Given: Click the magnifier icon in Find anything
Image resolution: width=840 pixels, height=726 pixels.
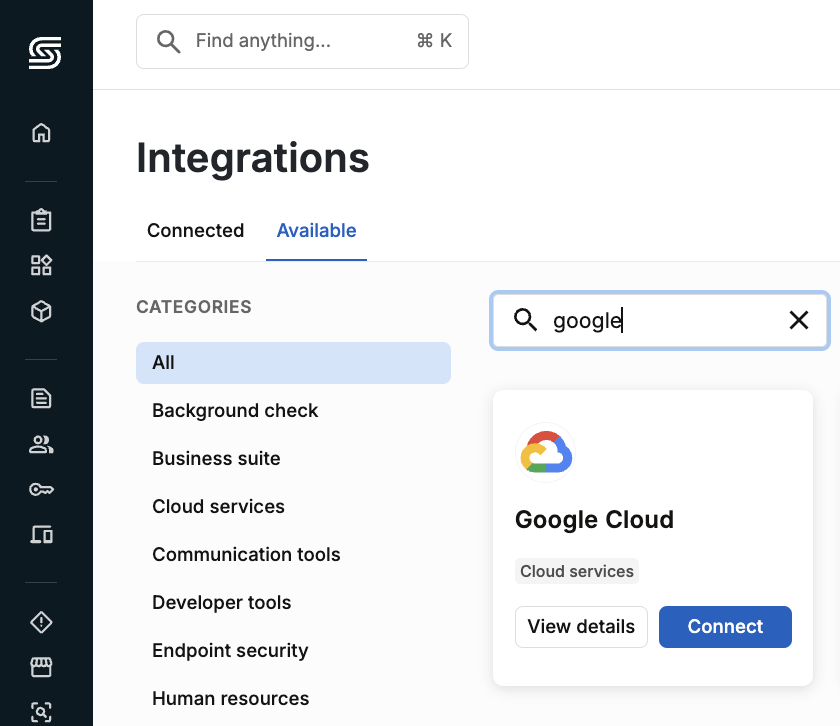Looking at the screenshot, I should pyautogui.click(x=168, y=41).
